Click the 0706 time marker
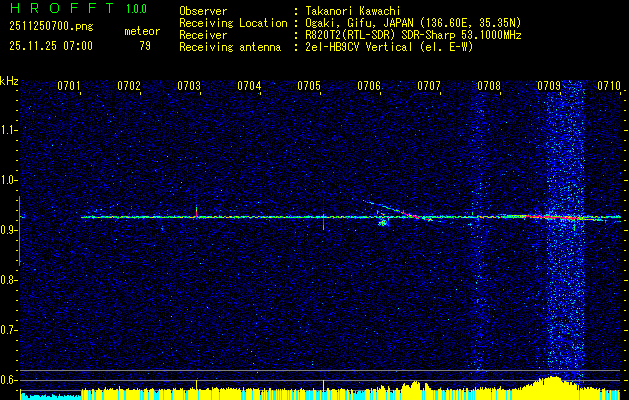The height and width of the screenshot is (400, 629). 369,85
